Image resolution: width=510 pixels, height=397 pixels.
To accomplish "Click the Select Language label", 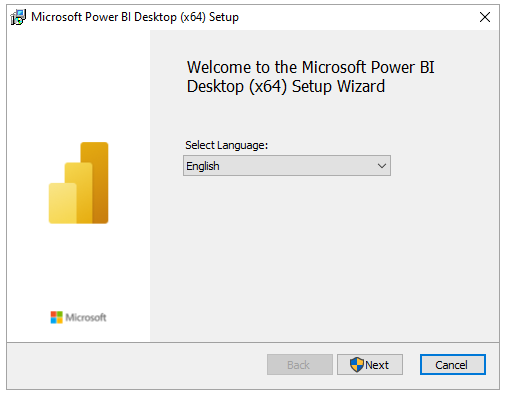I will pyautogui.click(x=226, y=145).
